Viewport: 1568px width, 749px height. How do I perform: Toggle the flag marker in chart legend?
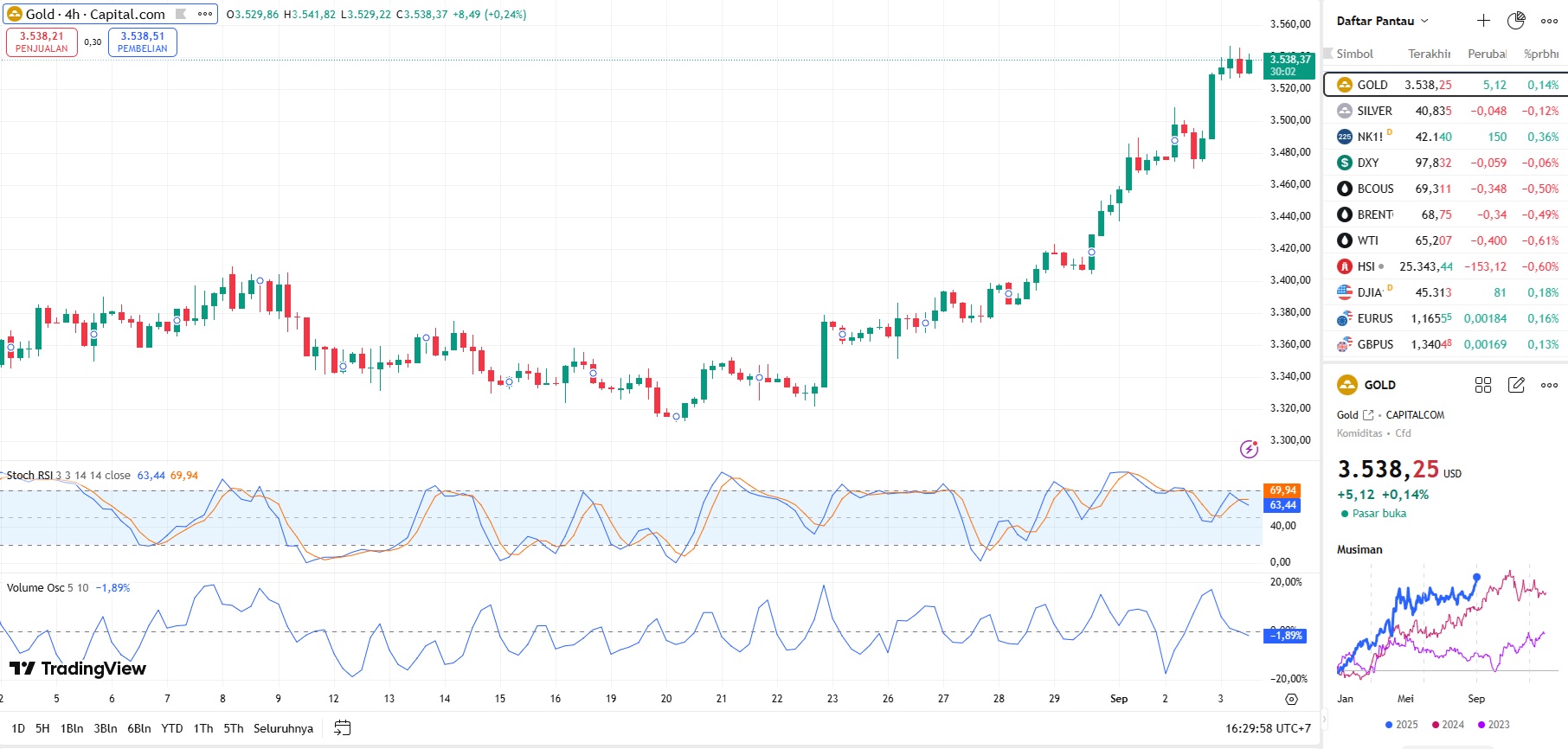(x=181, y=14)
